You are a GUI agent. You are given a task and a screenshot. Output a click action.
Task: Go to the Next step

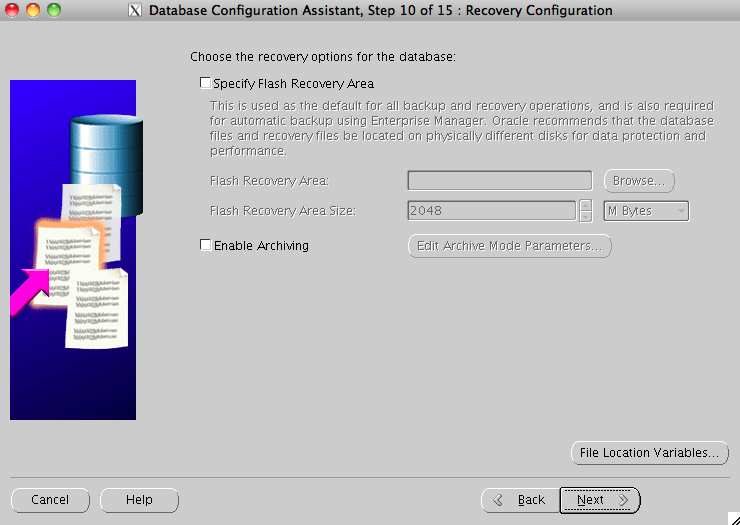point(600,500)
